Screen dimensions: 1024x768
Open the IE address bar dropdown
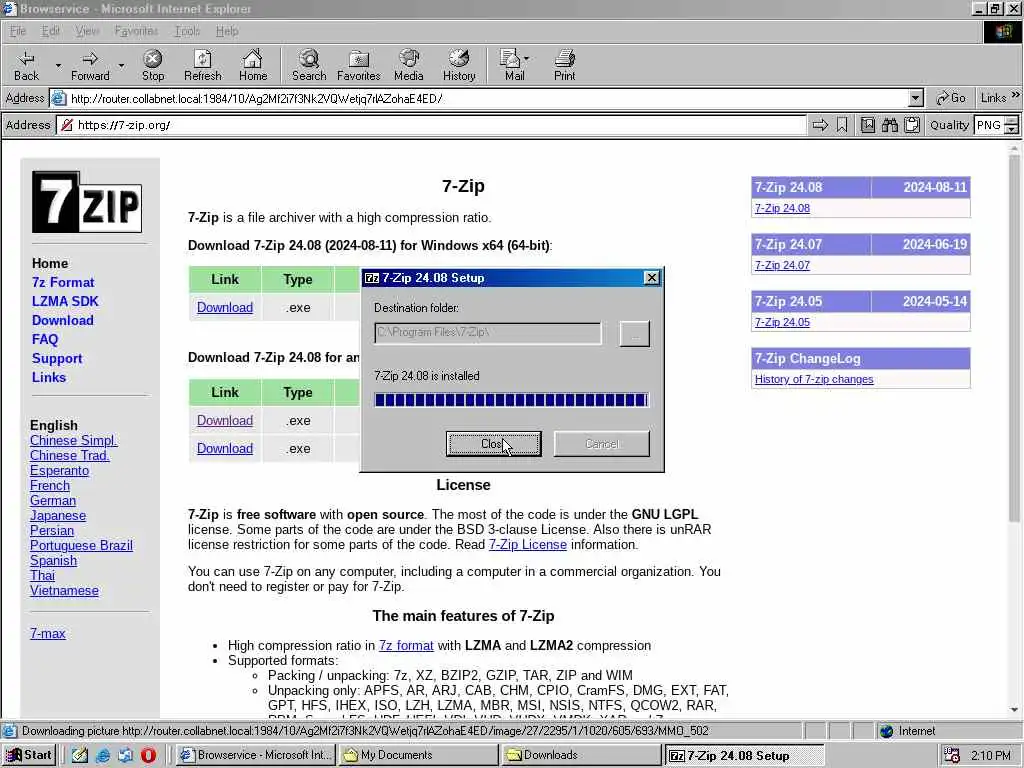[916, 99]
